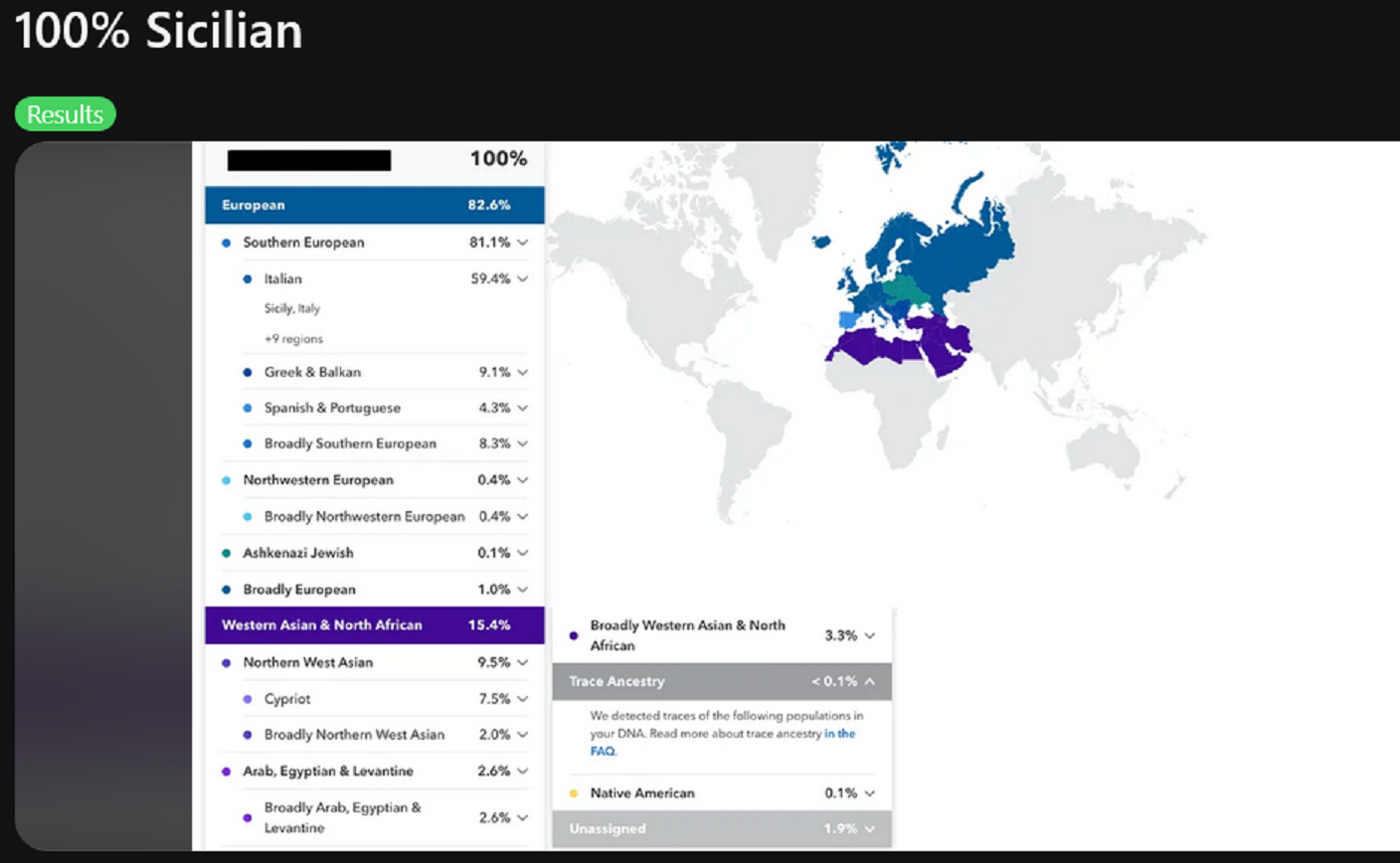This screenshot has height=863, width=1400.
Task: Click the Broadly Southern European color dot
Action: coord(248,444)
